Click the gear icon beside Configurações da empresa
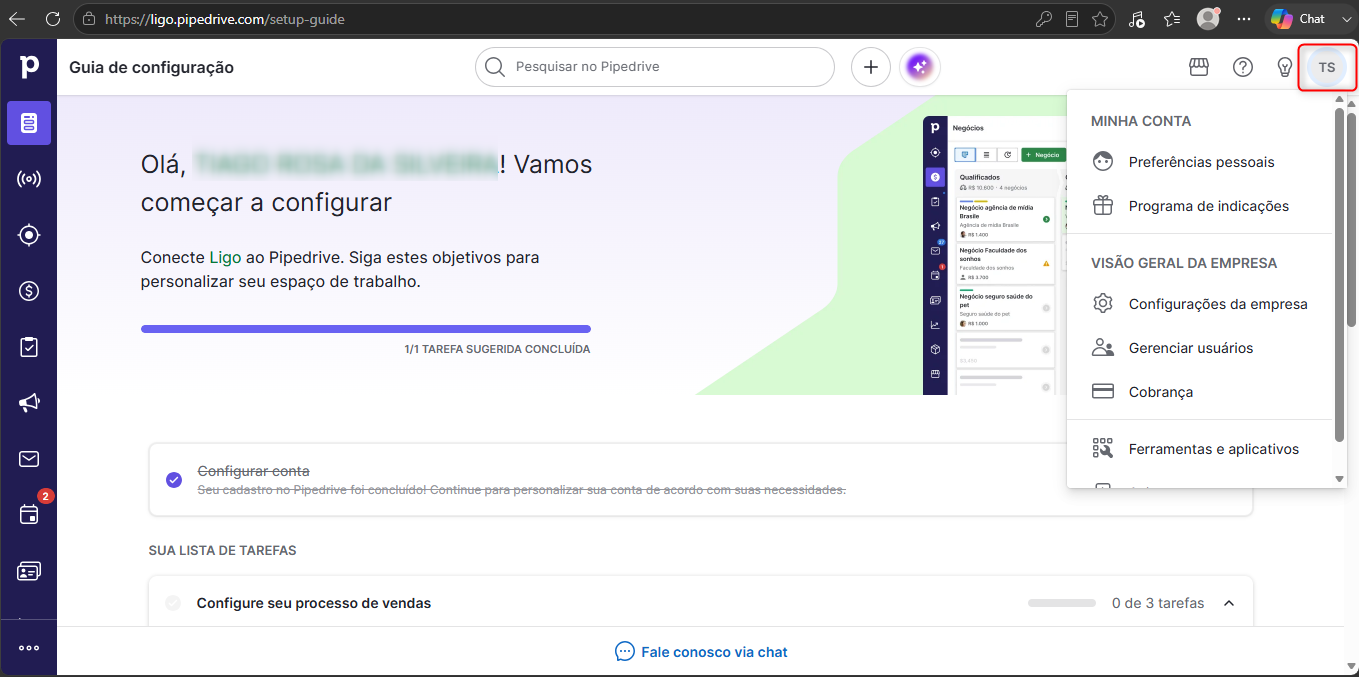Image resolution: width=1359 pixels, height=677 pixels. 1103,304
